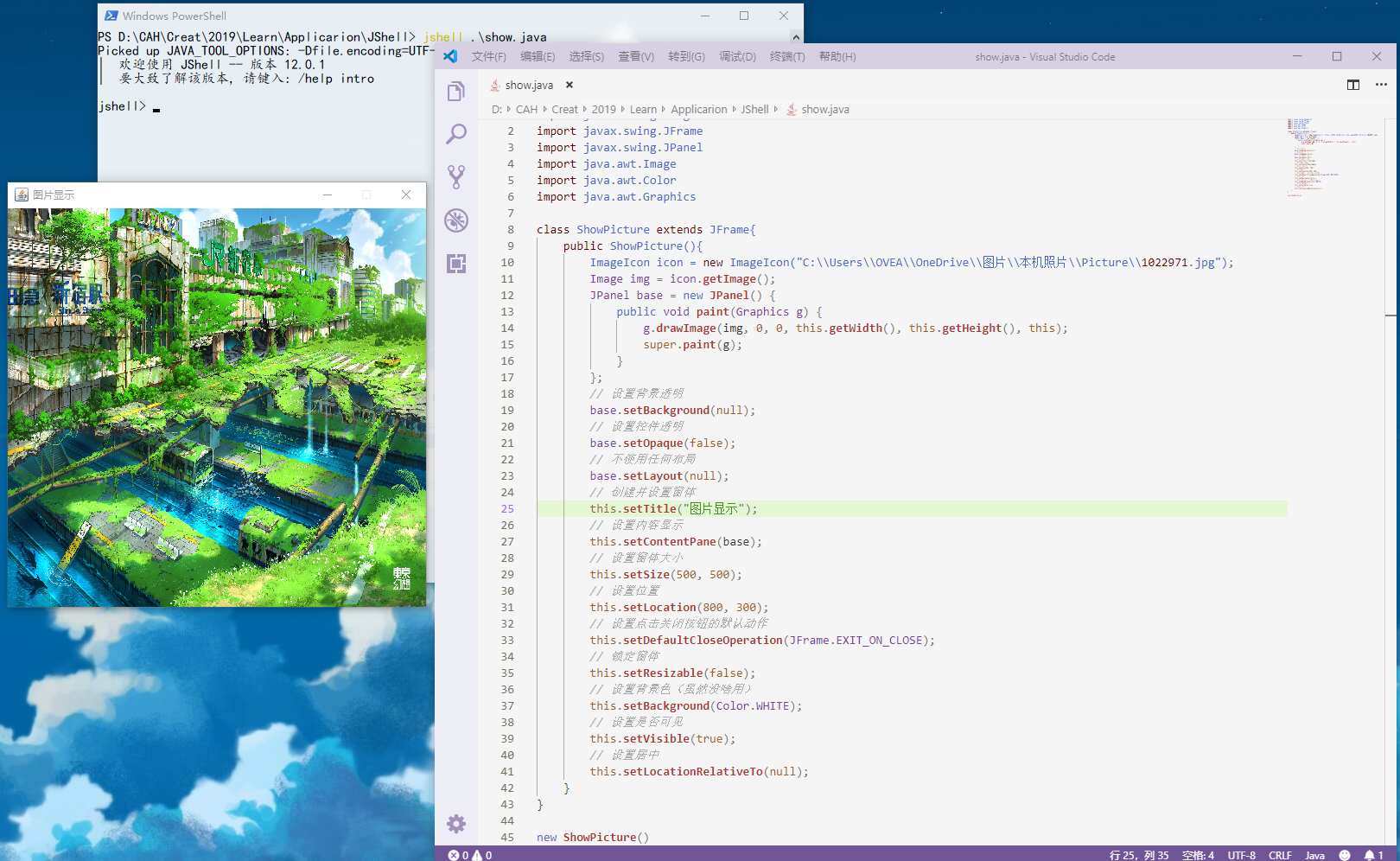Open the Extensions view
1400x861 pixels.
pyautogui.click(x=456, y=264)
